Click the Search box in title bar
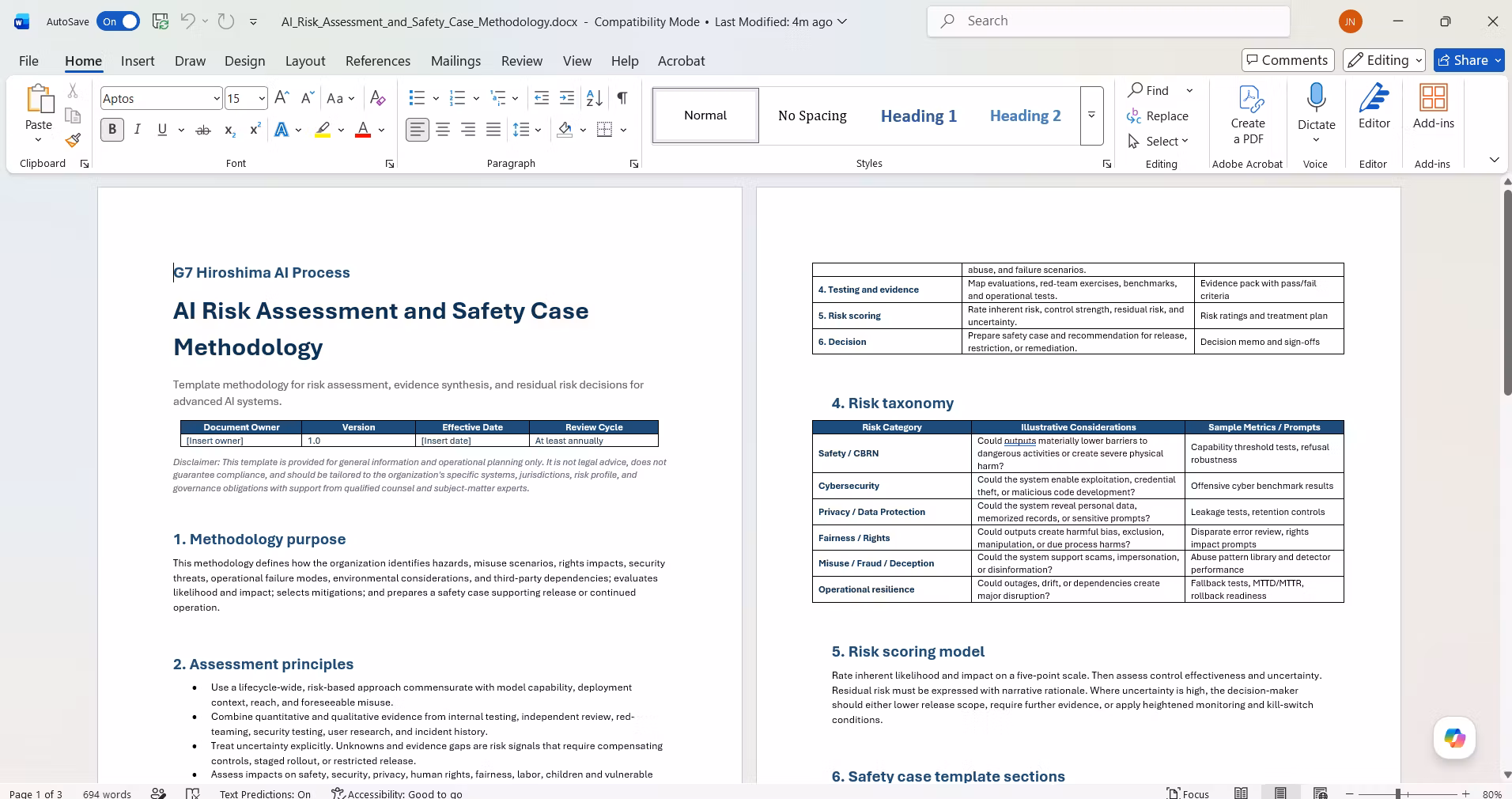 point(1109,21)
